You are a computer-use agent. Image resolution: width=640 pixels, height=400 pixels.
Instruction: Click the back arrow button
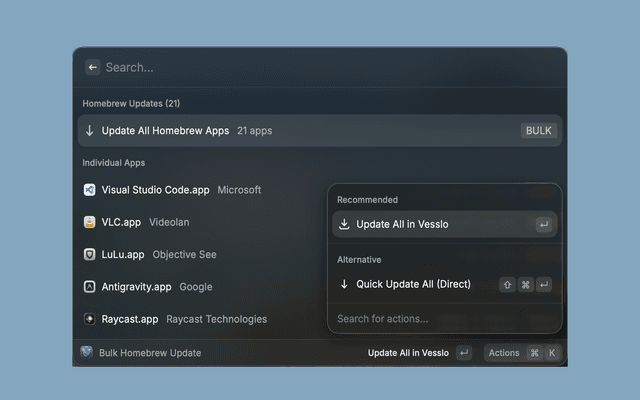pyautogui.click(x=93, y=67)
